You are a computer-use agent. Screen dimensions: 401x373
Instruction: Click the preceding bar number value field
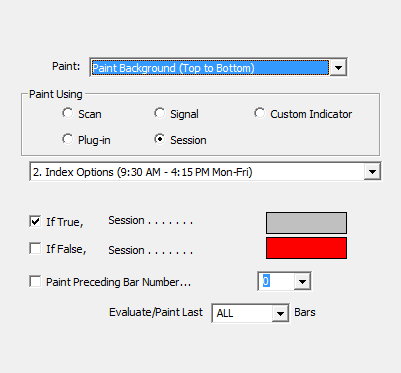point(277,282)
